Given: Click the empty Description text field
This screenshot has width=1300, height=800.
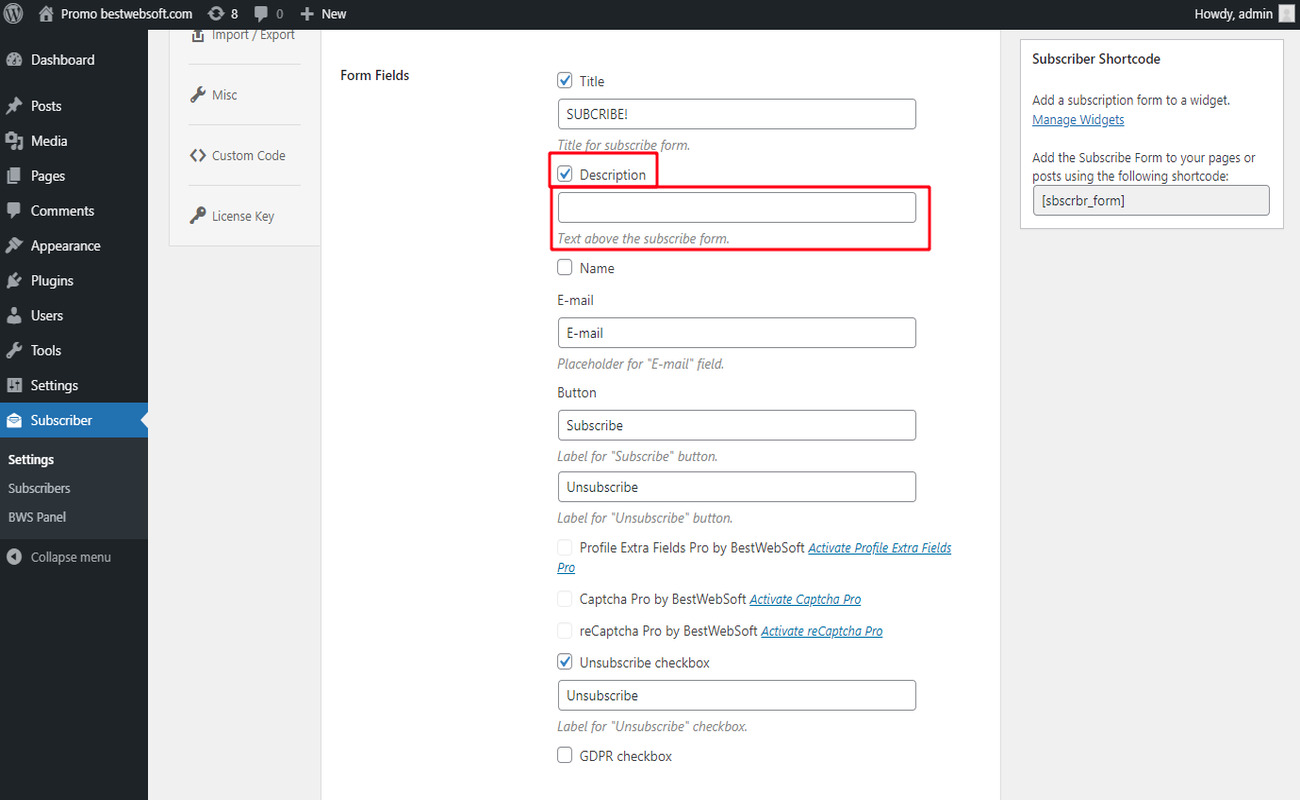Looking at the screenshot, I should click(736, 207).
